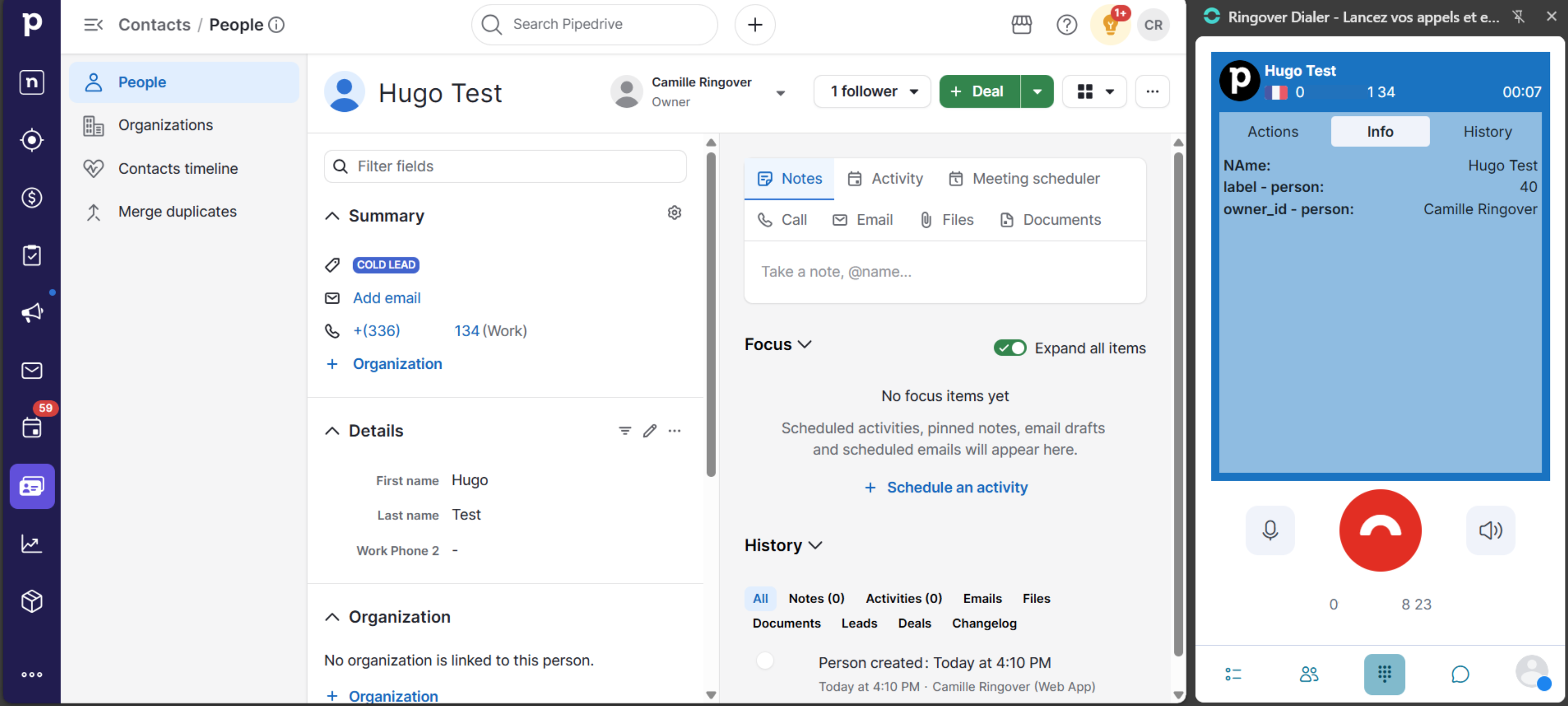Viewport: 1568px width, 706px height.
Task: Open Organizations in contacts menu
Action: coord(184,125)
